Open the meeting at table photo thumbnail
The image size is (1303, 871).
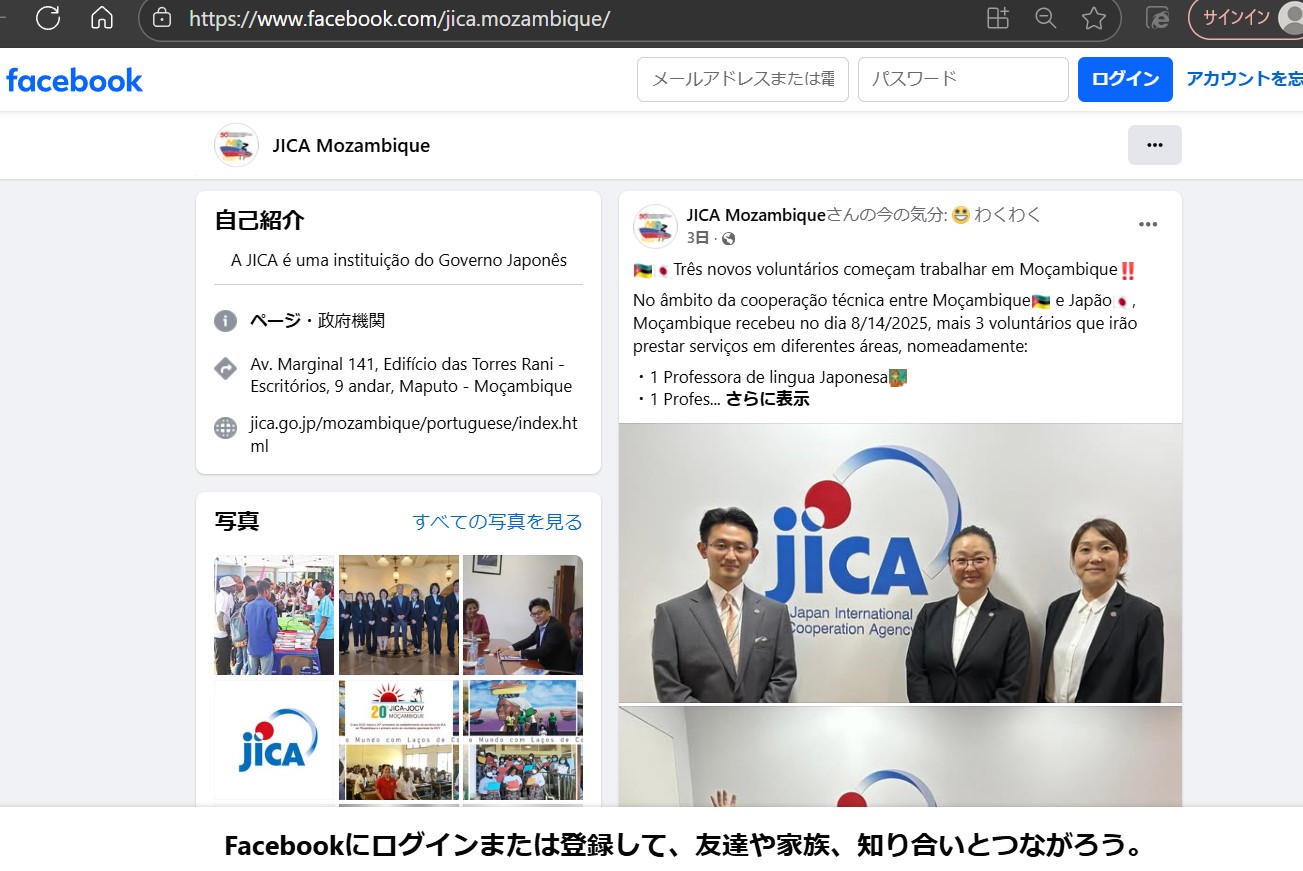[523, 615]
